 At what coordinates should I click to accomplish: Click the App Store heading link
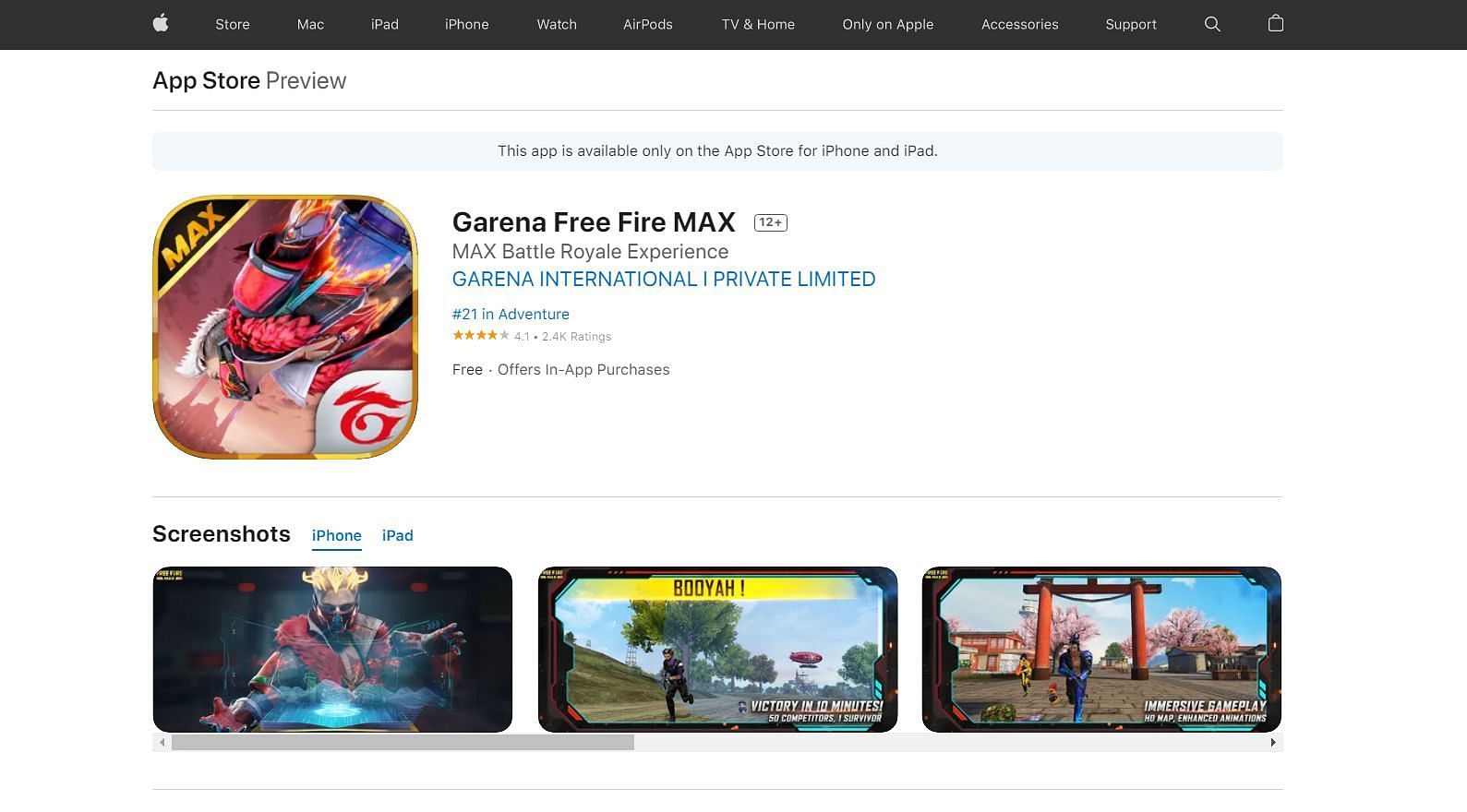[206, 81]
